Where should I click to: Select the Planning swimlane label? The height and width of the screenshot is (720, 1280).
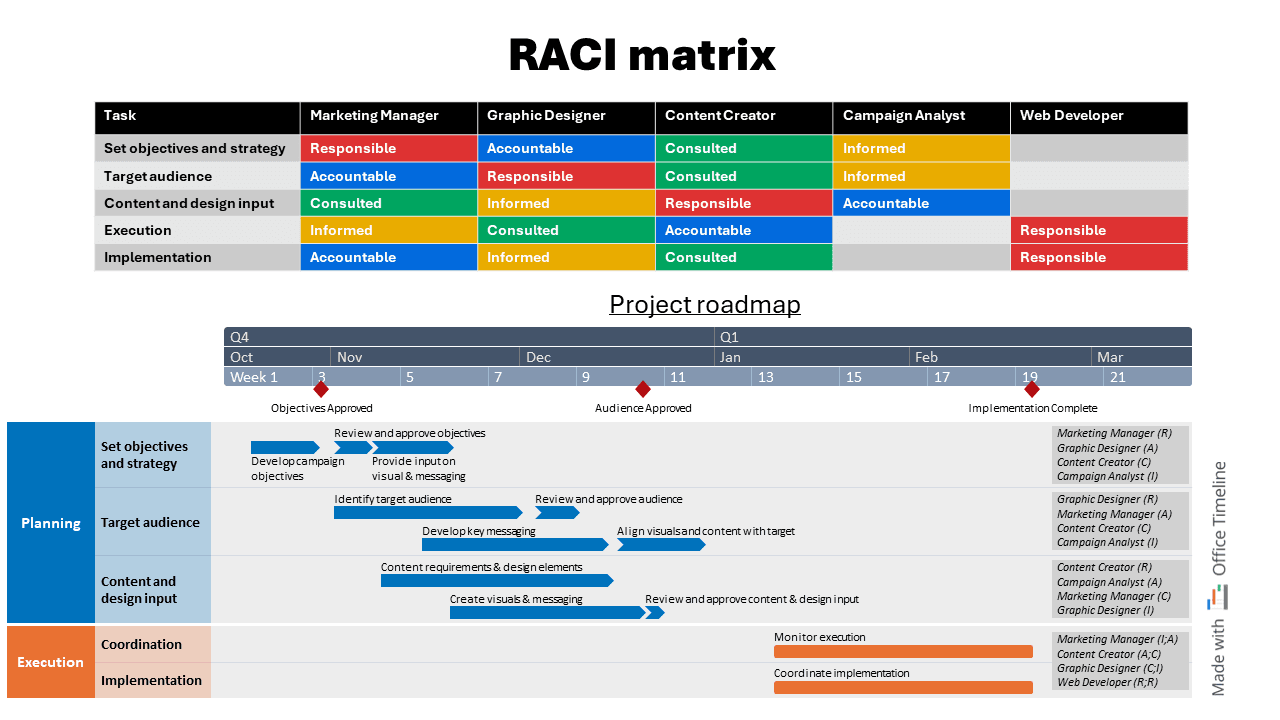[49, 523]
